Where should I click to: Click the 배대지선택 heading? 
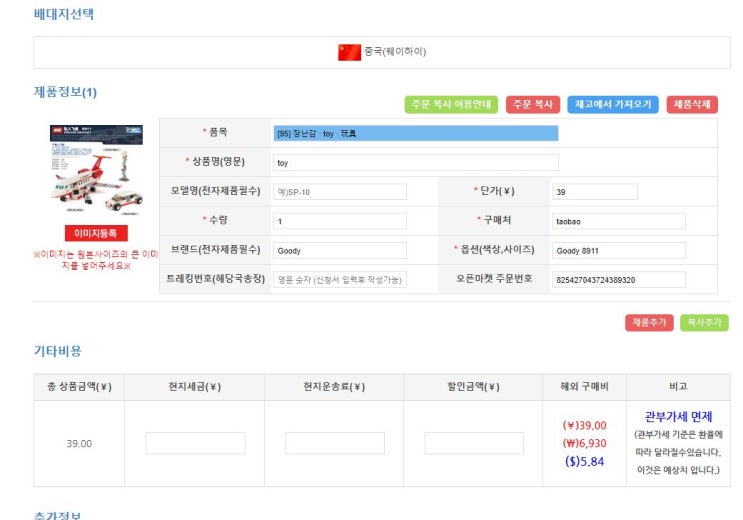(x=63, y=14)
